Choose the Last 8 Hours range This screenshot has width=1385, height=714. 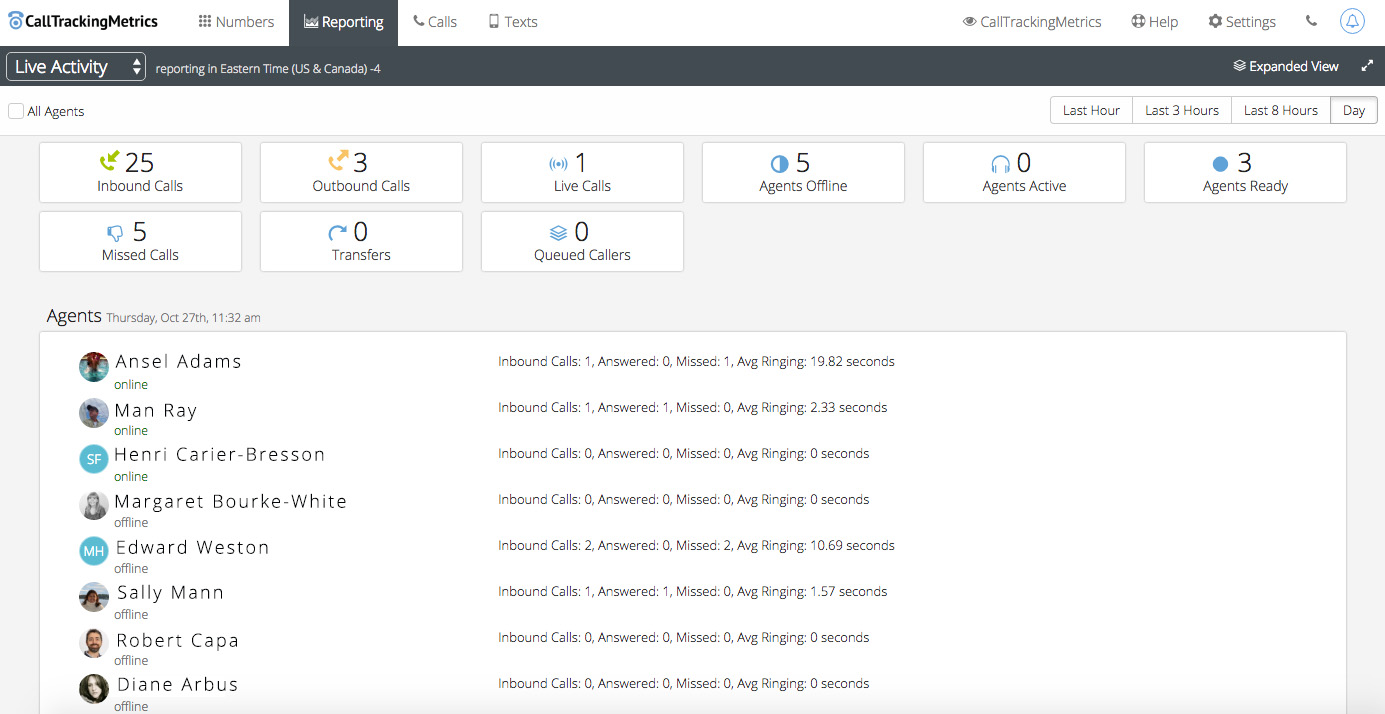[x=1280, y=110]
